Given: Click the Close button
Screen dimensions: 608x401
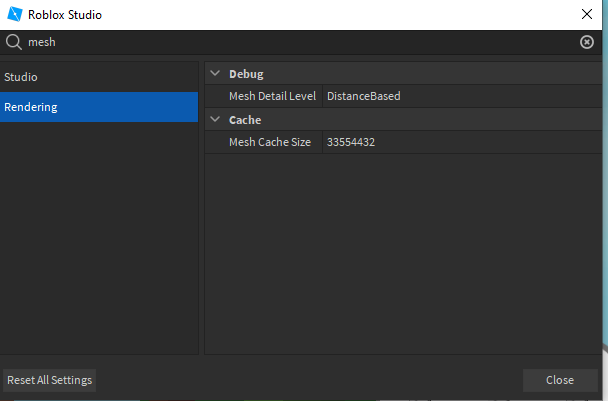Looking at the screenshot, I should click(560, 380).
